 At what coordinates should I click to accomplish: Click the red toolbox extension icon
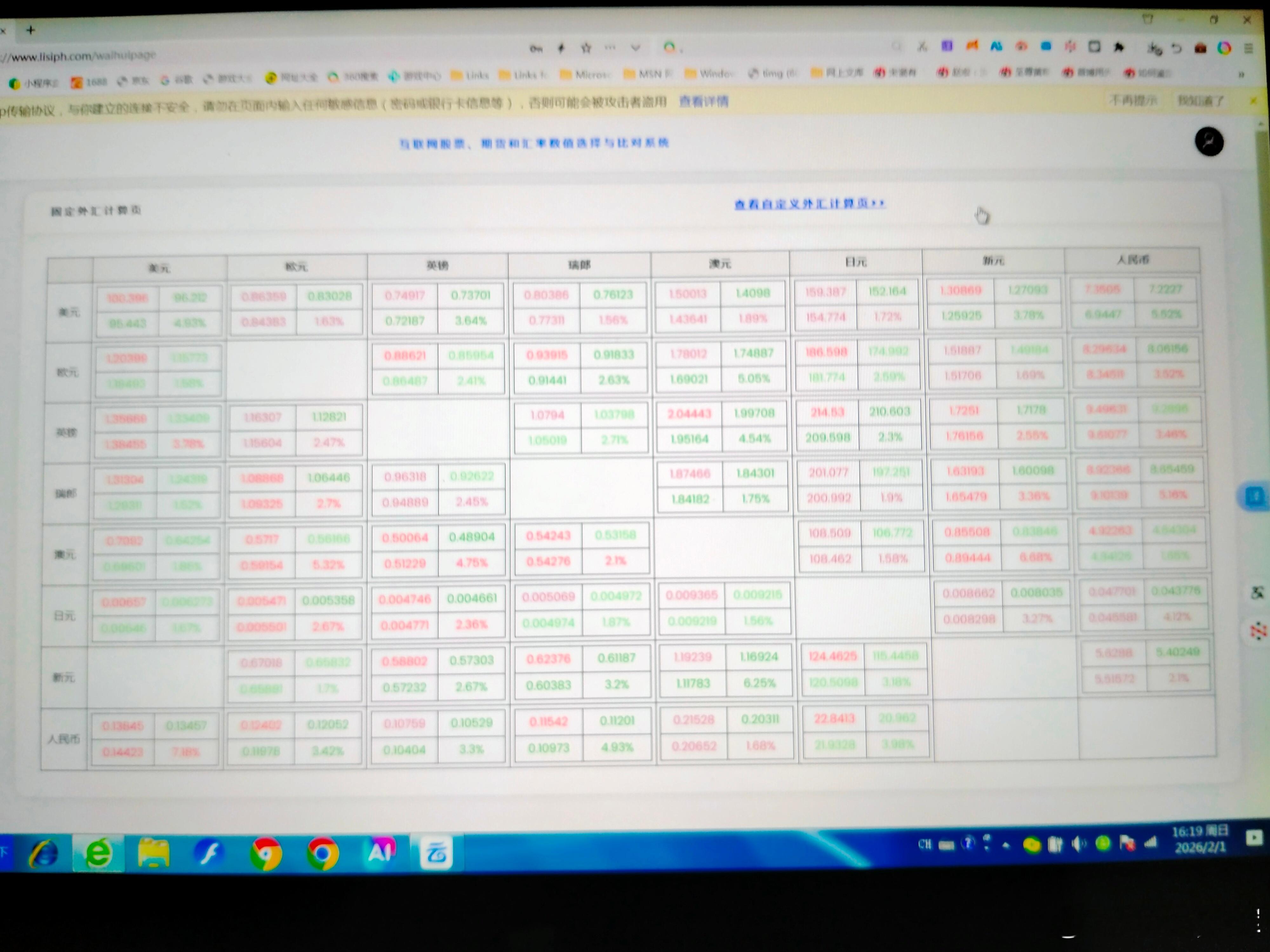(1200, 49)
